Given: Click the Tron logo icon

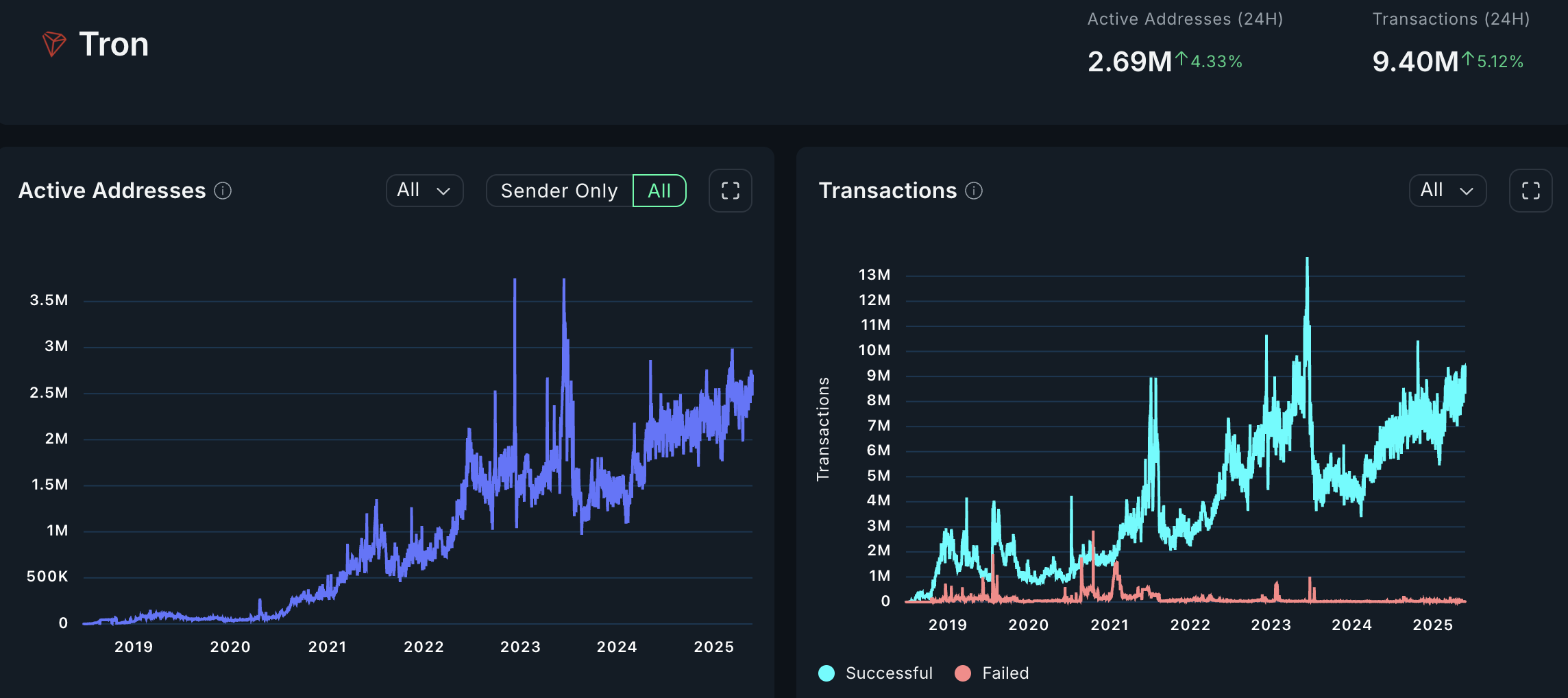Looking at the screenshot, I should 54,44.
